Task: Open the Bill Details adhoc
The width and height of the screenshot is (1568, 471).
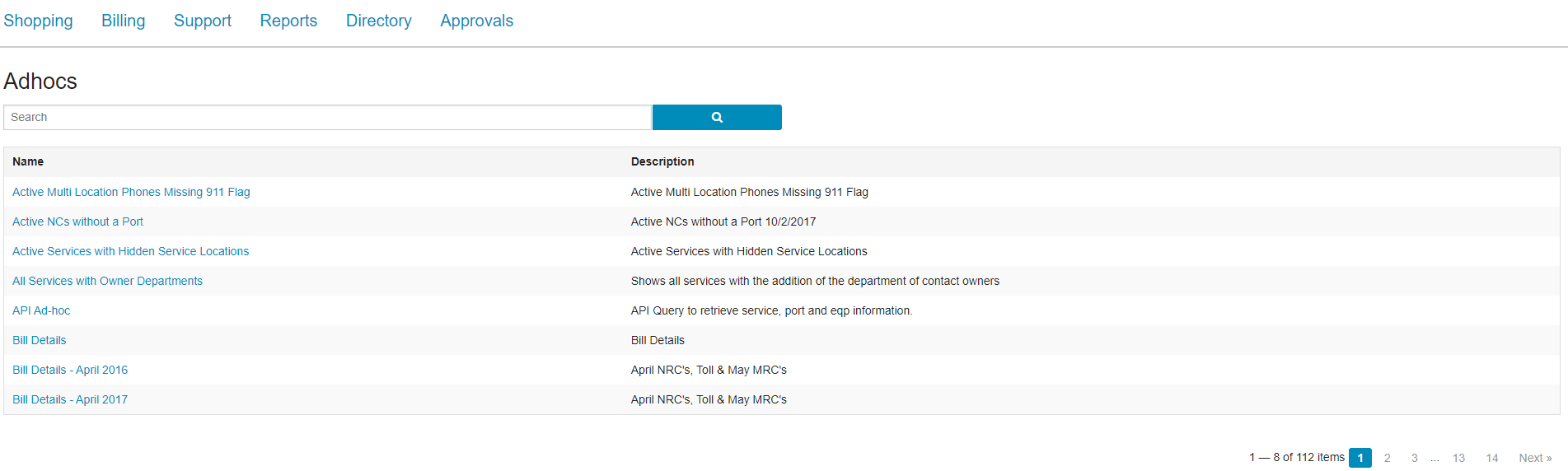Action: click(39, 340)
